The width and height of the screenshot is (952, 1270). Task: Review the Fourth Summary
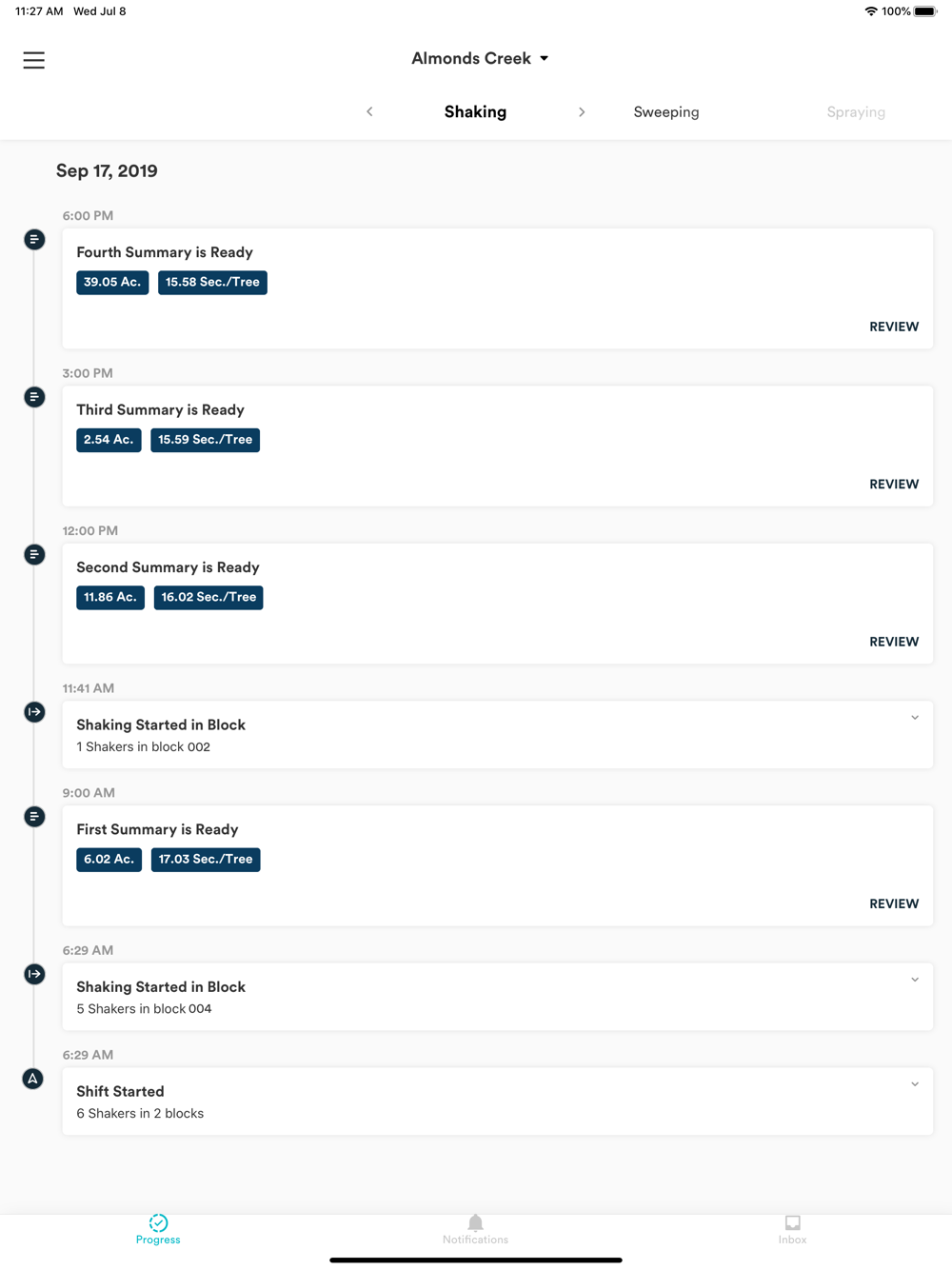pos(894,327)
